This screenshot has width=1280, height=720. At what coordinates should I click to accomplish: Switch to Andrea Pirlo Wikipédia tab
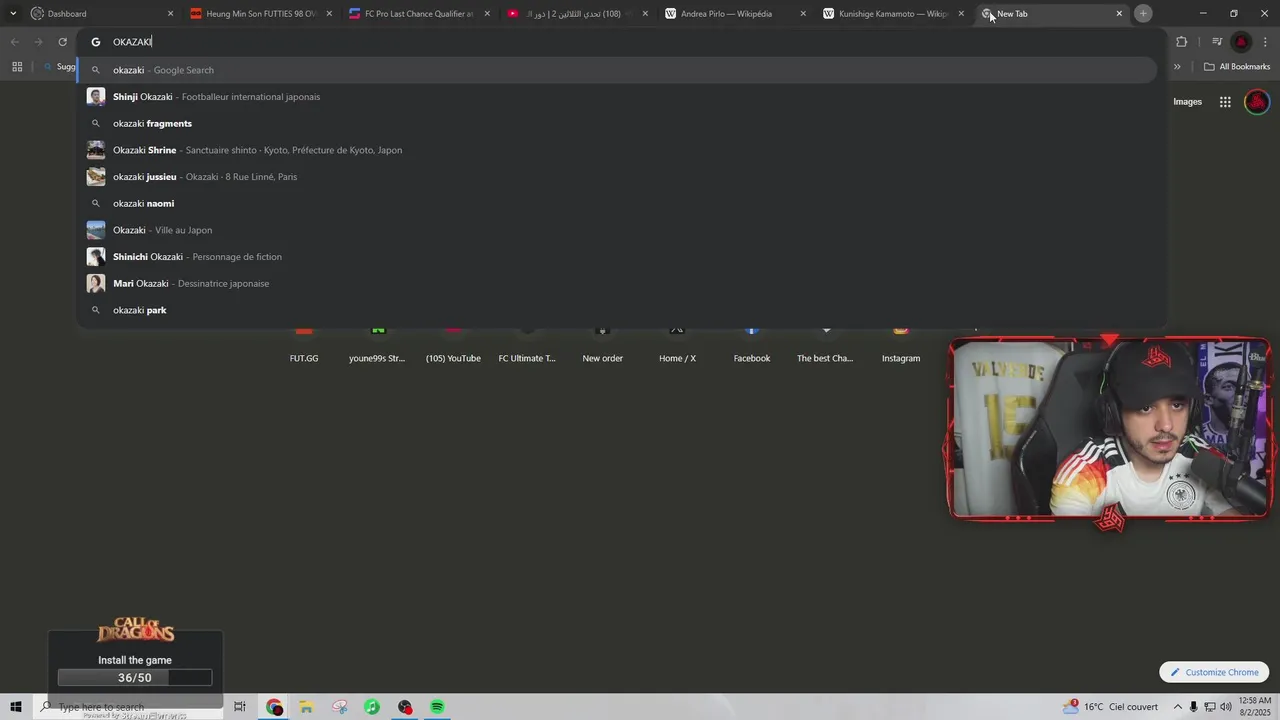pos(735,14)
